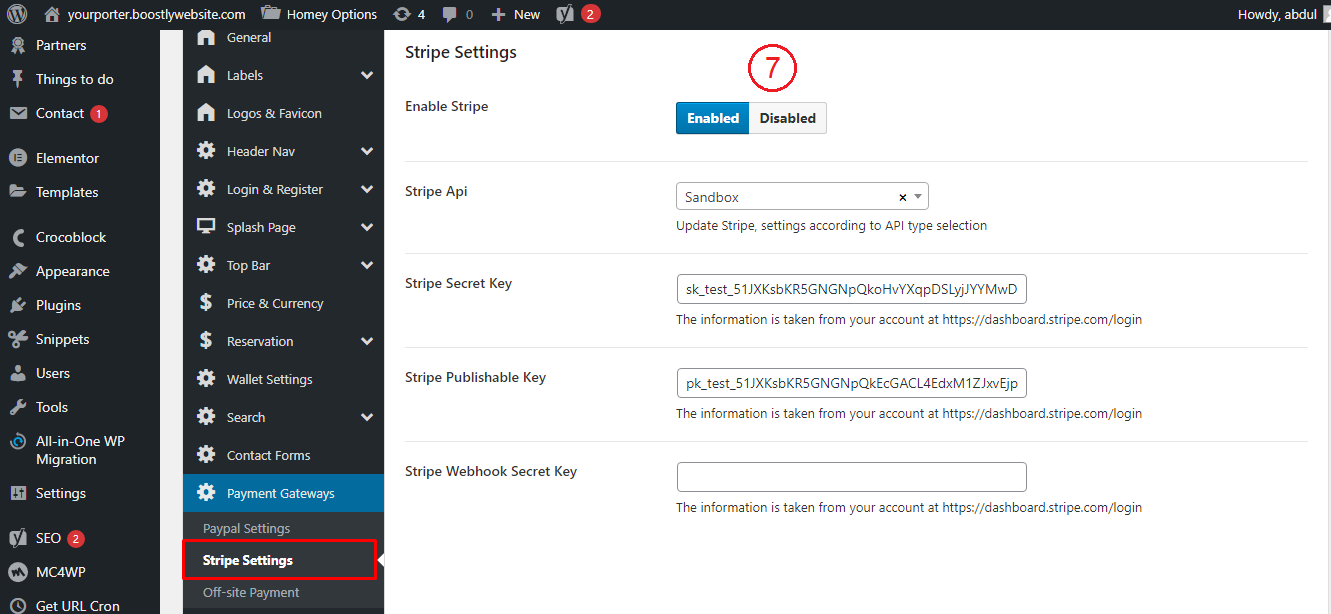Click the MC4WP sidebar icon

18,572
